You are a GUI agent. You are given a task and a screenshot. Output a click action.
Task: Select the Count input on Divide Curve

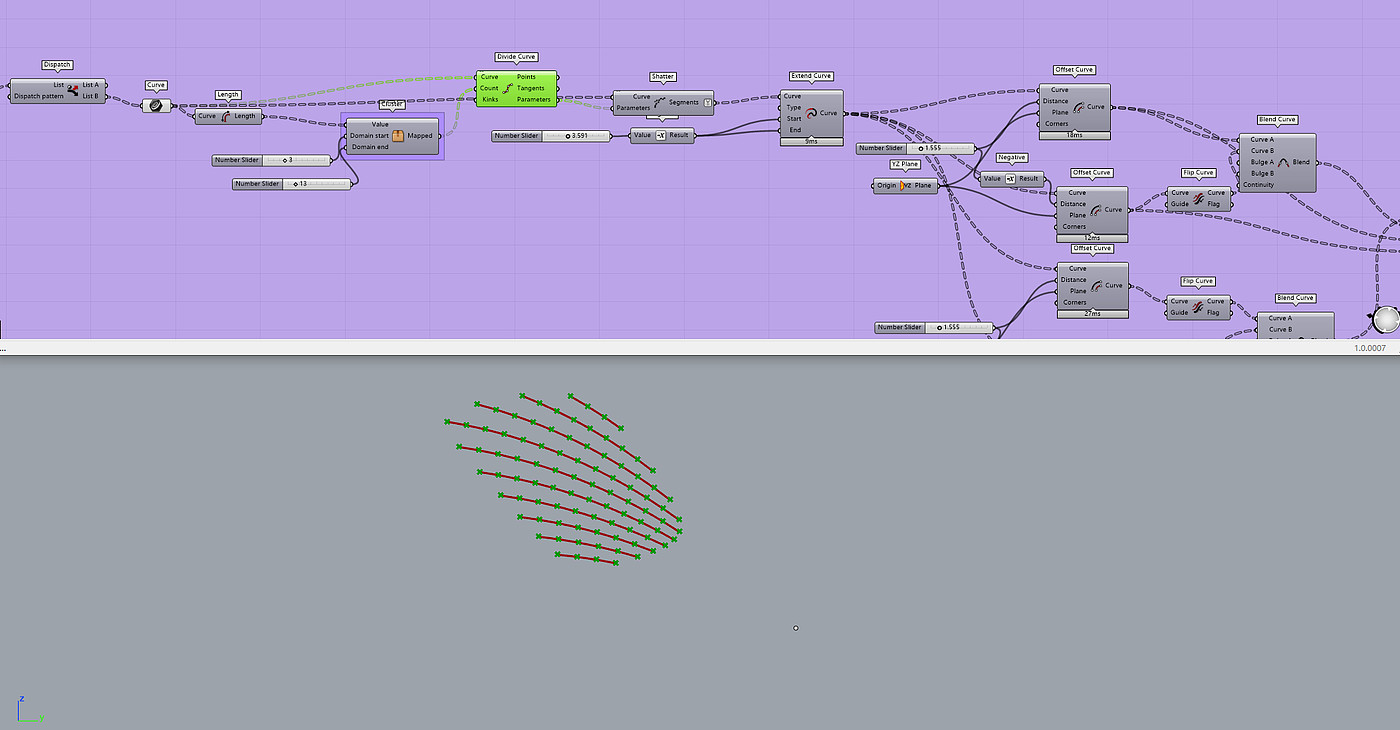click(489, 88)
